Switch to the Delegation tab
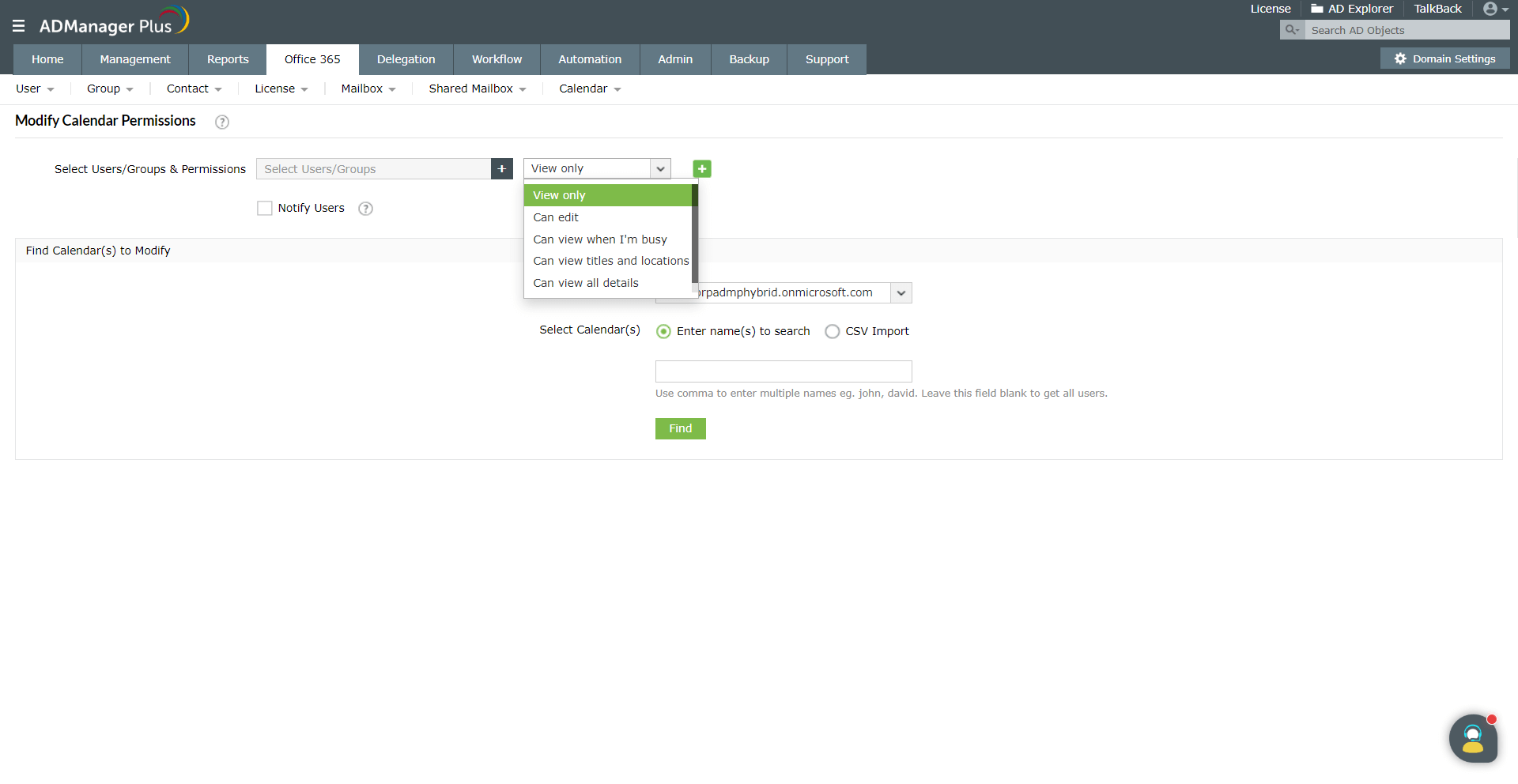The height and width of the screenshot is (784, 1518). [x=406, y=59]
